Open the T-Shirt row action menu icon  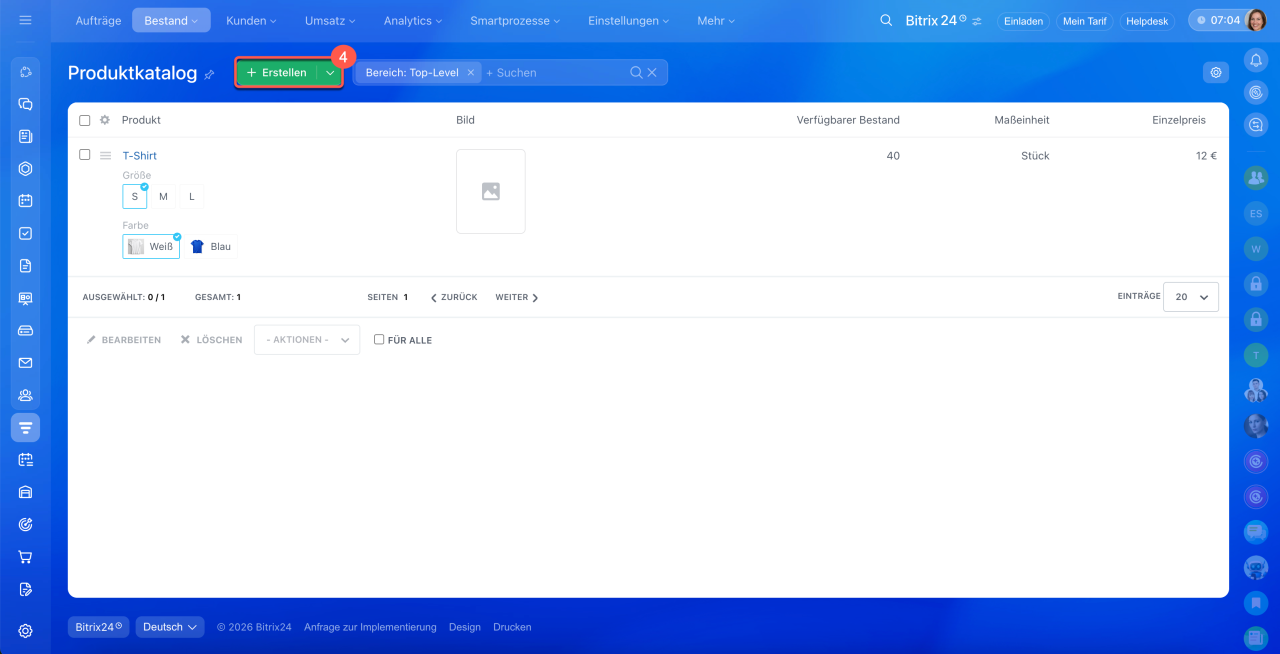pyautogui.click(x=105, y=156)
